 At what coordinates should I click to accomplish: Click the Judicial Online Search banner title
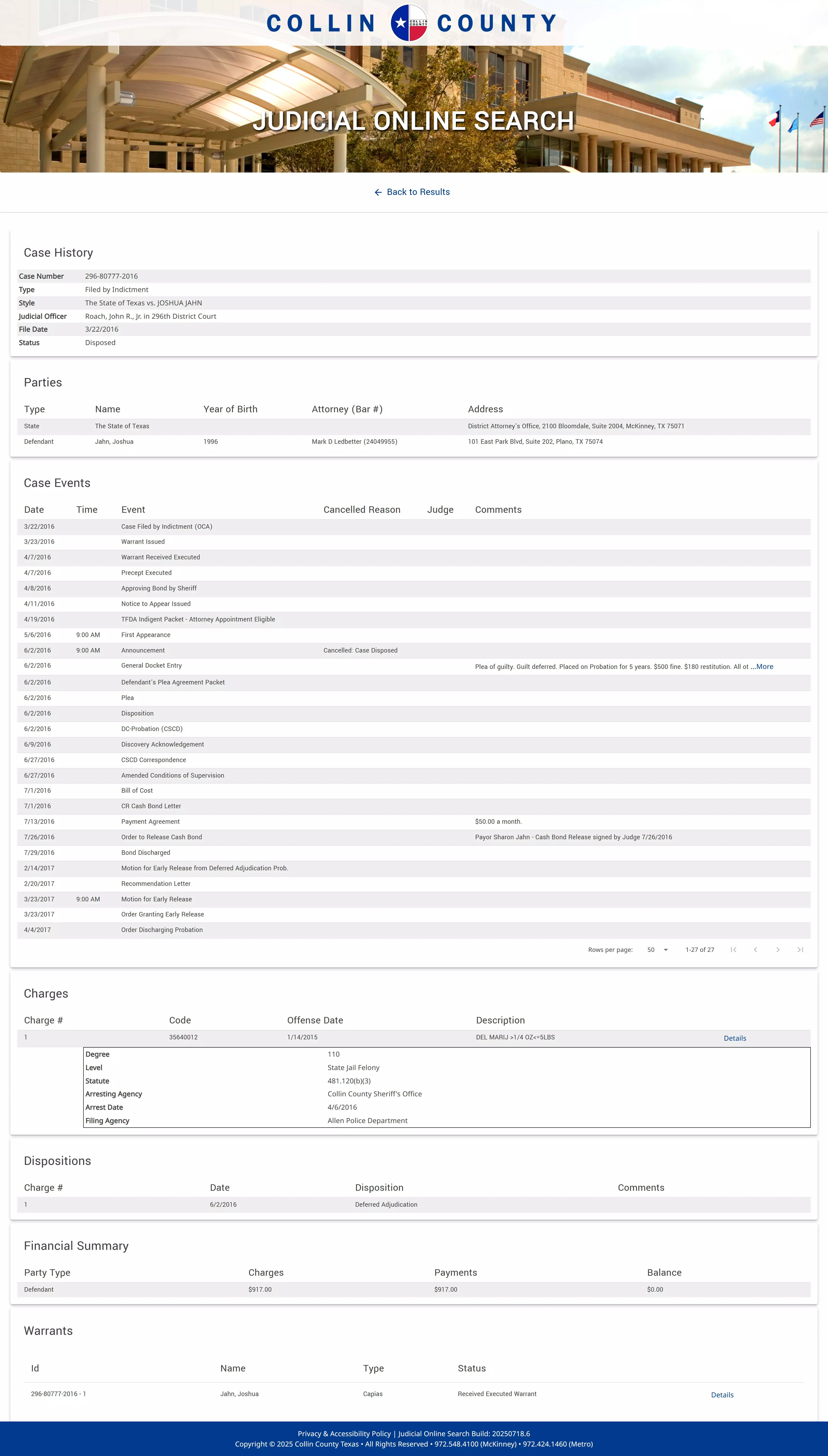[413, 121]
